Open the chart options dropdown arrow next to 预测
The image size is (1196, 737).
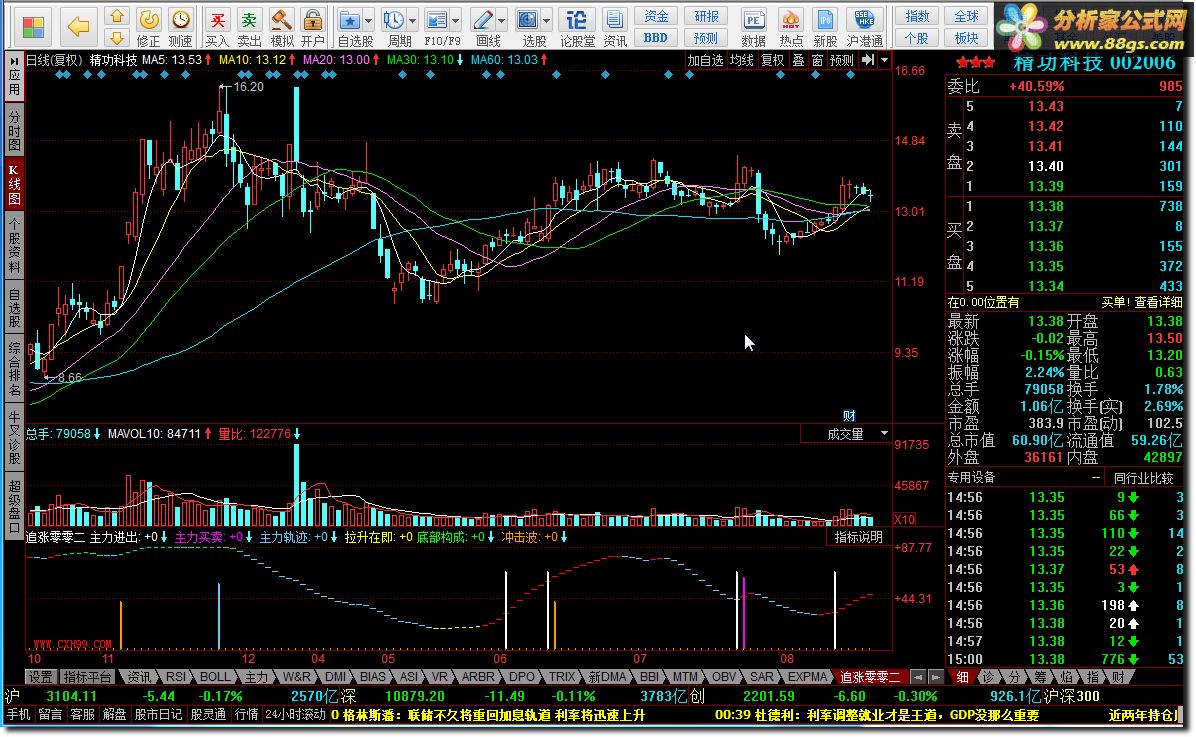tap(885, 60)
